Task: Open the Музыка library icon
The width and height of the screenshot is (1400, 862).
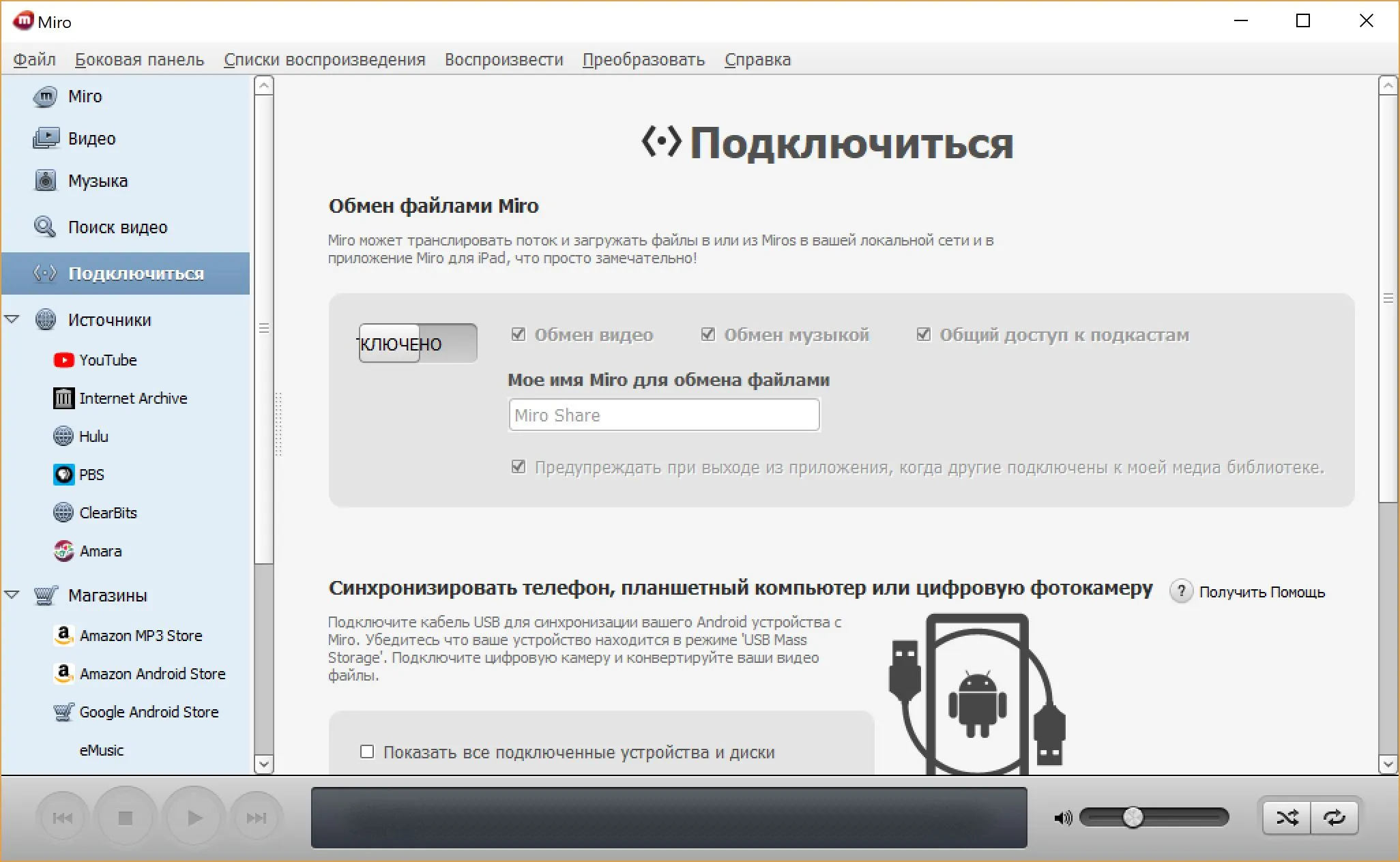Action: (46, 181)
